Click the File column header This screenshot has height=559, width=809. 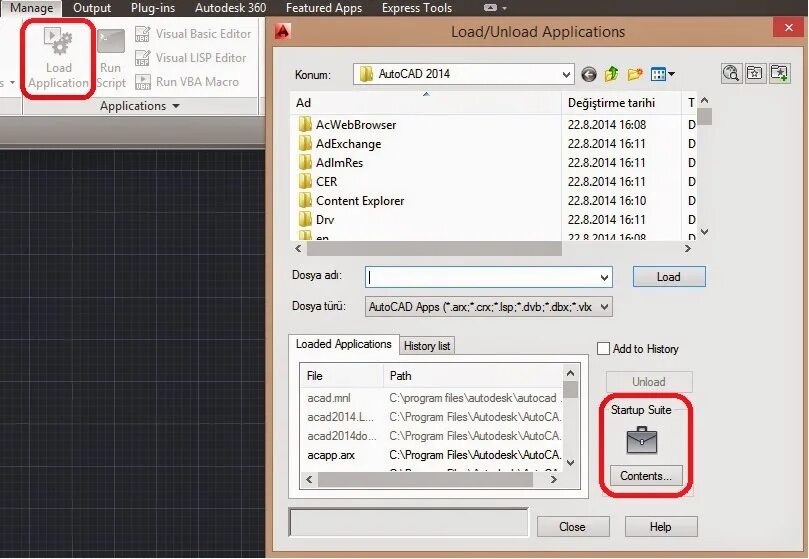click(342, 376)
